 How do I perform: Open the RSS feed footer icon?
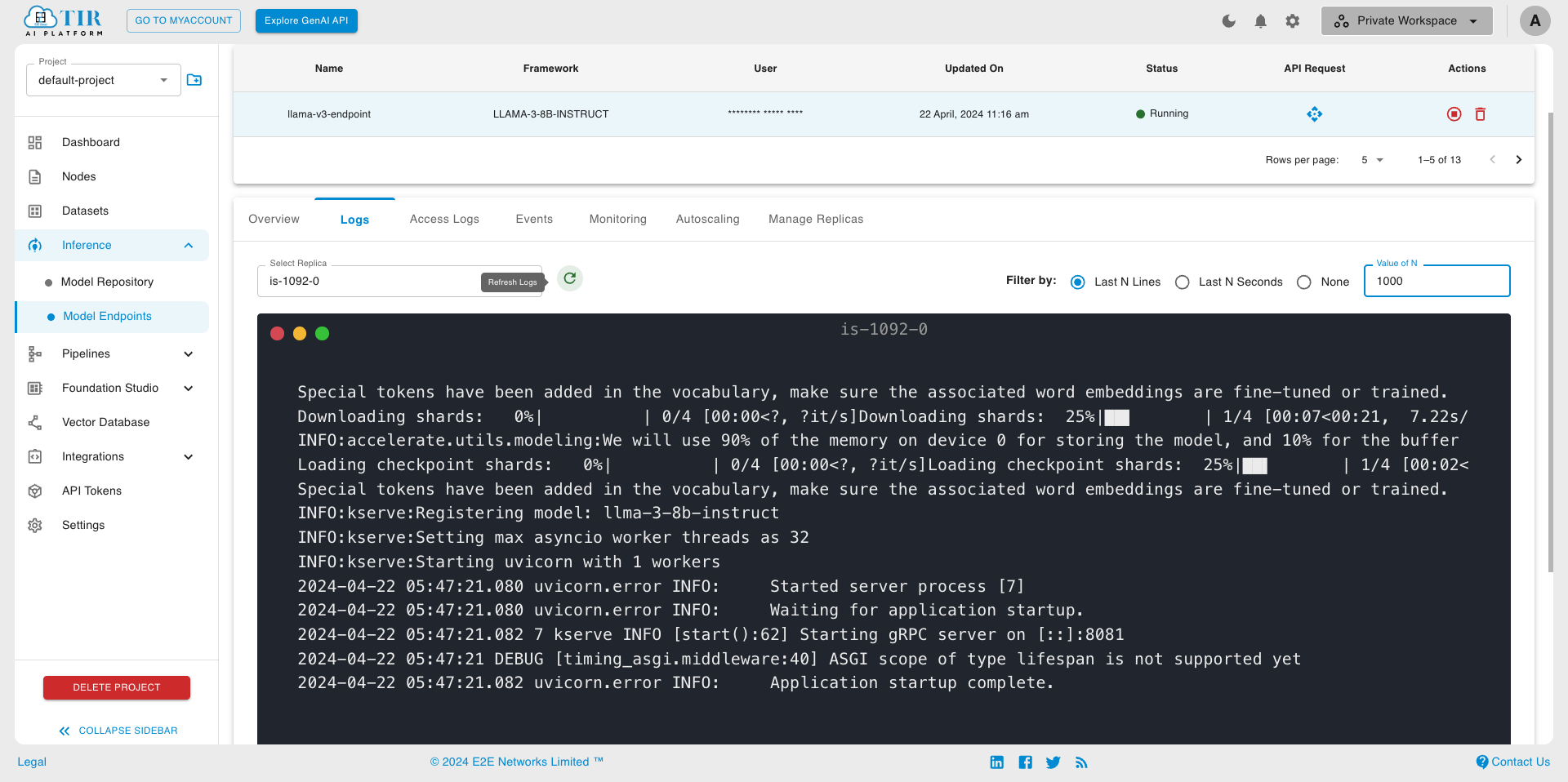[1081, 762]
